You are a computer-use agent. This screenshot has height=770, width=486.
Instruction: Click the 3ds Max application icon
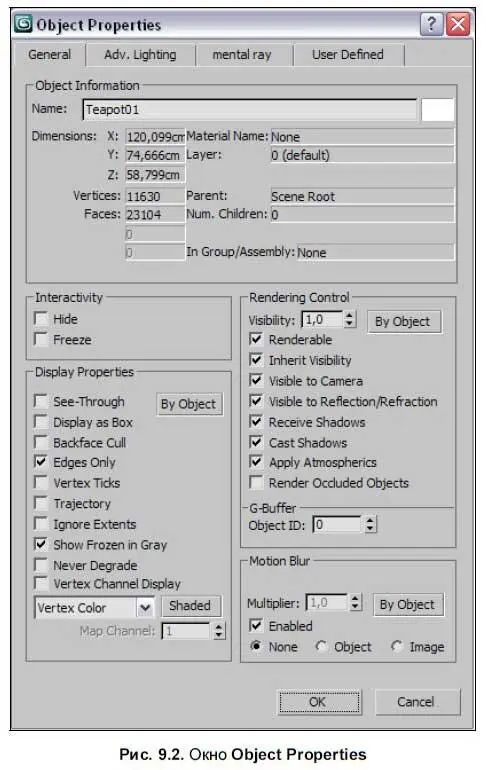(23, 23)
